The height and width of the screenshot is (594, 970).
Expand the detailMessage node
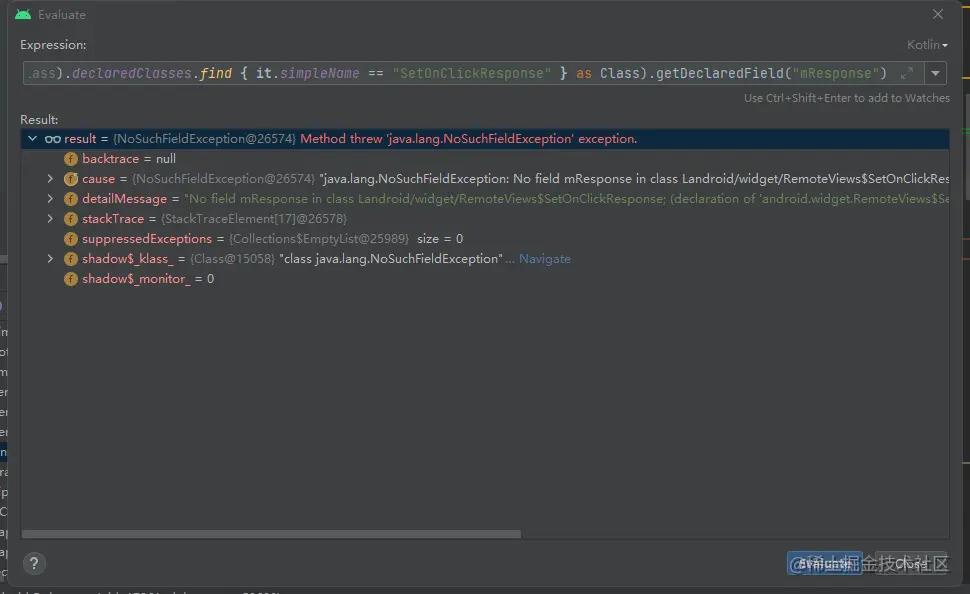50,199
